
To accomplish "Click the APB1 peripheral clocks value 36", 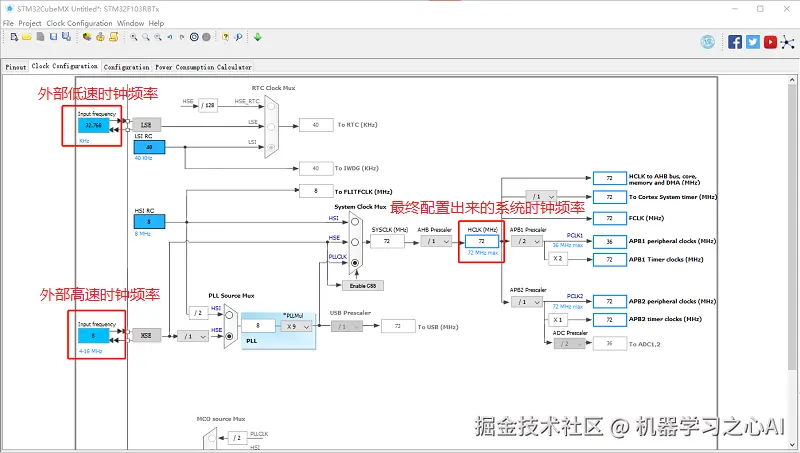I will pos(610,241).
